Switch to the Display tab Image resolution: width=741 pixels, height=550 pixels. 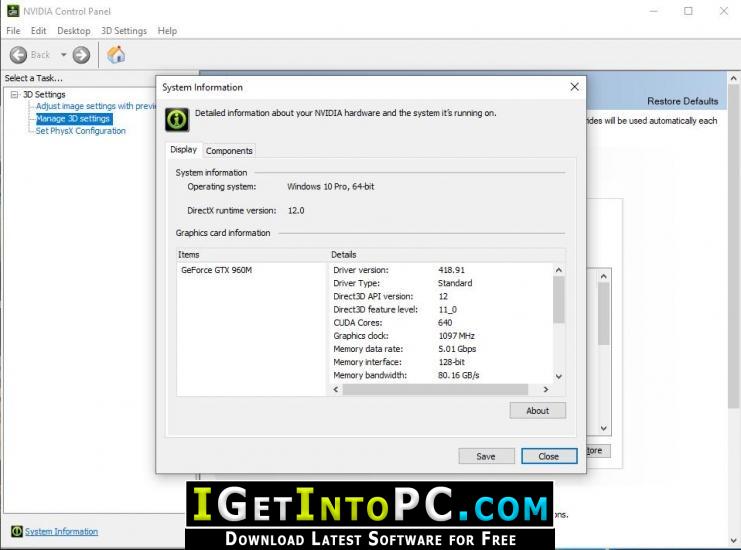(x=183, y=150)
